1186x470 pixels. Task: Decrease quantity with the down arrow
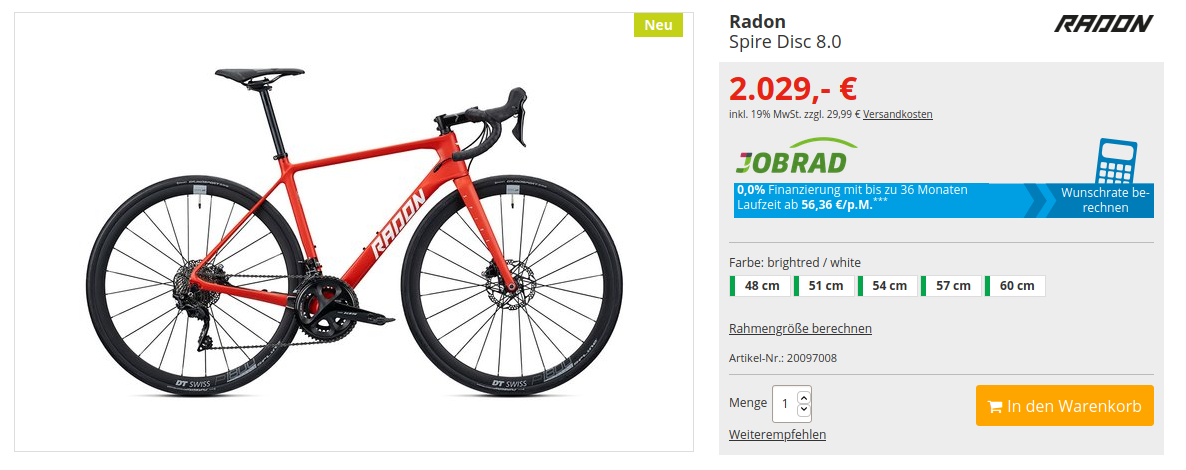[x=804, y=410]
